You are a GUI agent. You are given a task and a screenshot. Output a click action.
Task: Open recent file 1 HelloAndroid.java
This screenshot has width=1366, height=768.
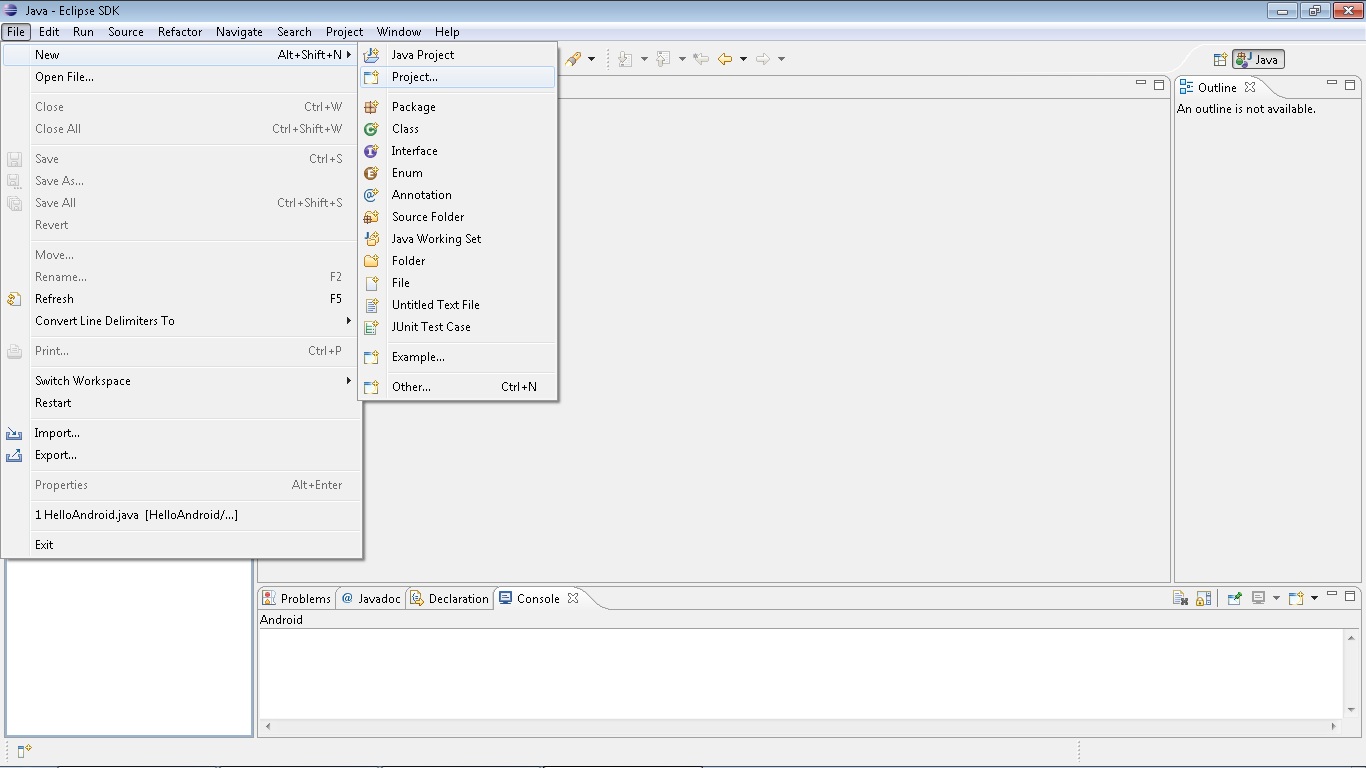point(181,515)
